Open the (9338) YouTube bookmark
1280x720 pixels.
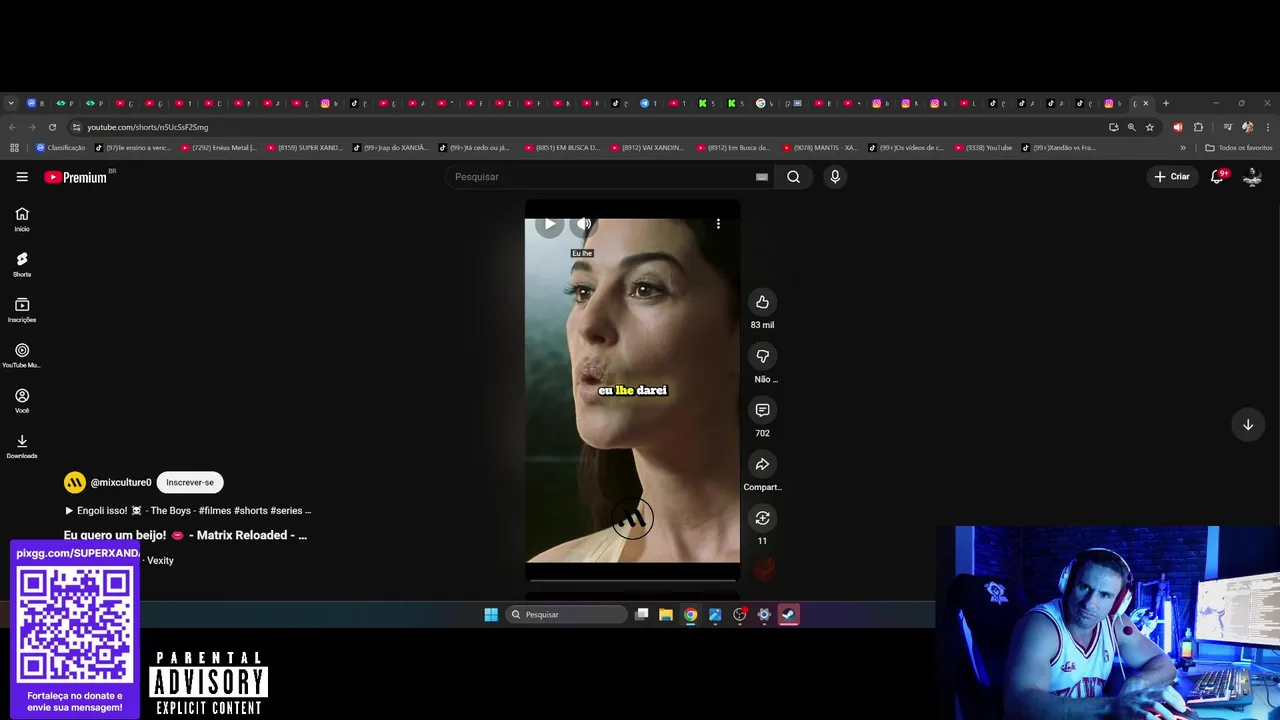(x=984, y=148)
